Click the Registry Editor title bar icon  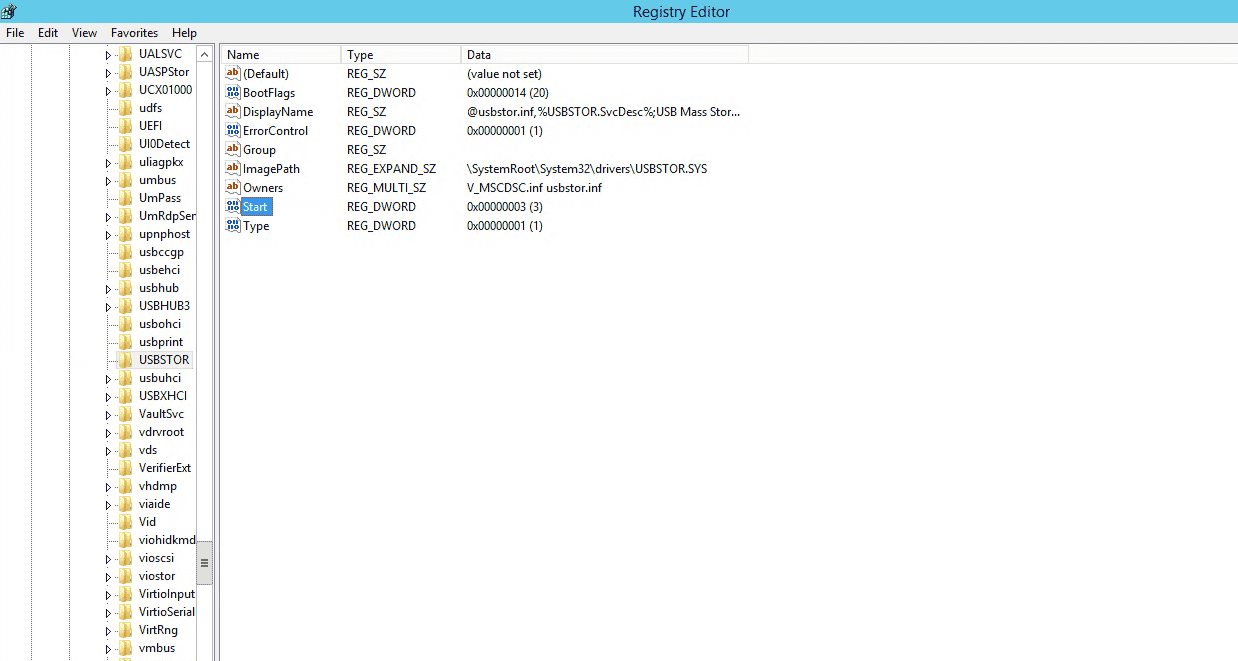[9, 11]
